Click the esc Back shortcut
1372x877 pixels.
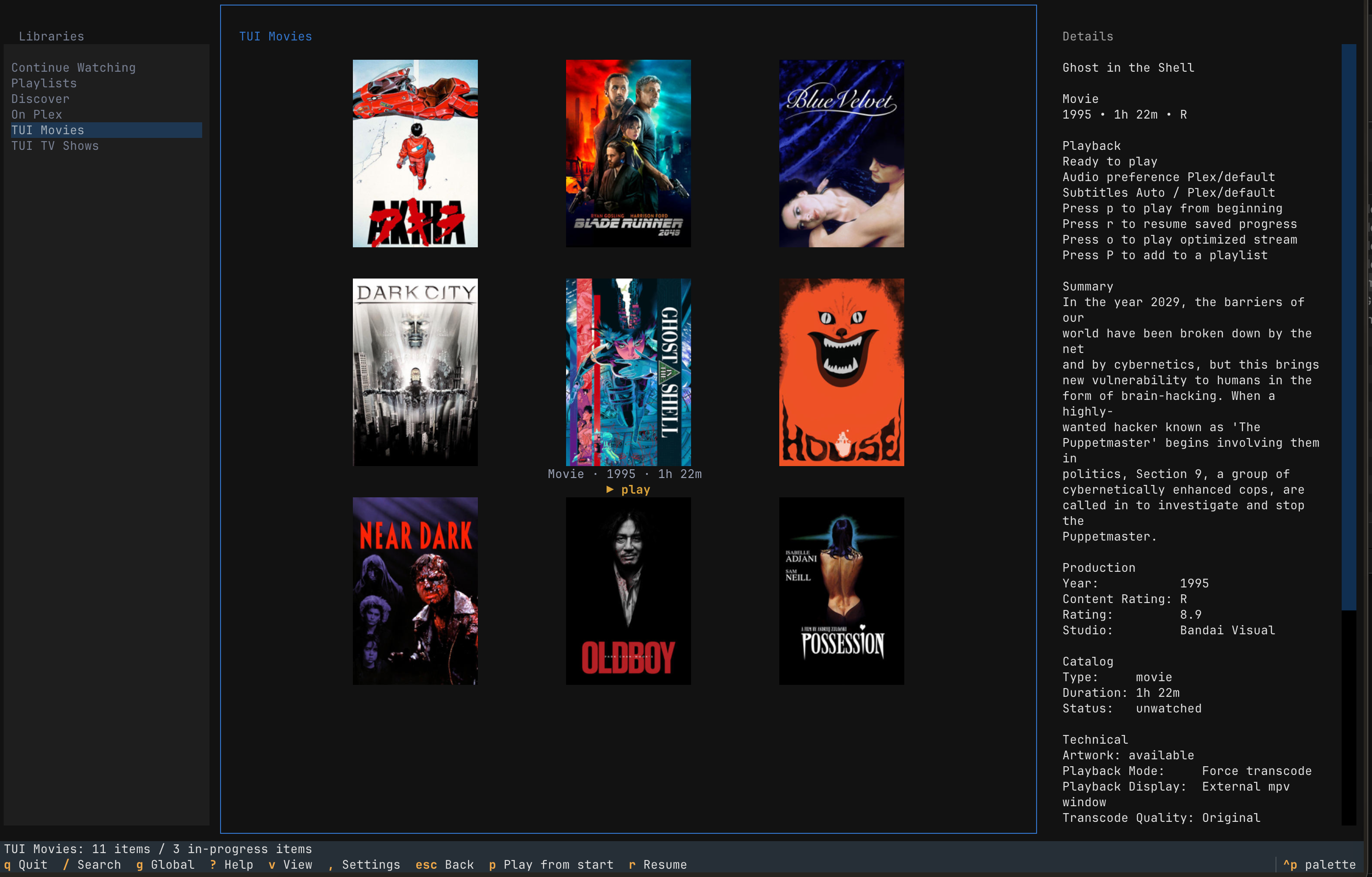point(444,865)
